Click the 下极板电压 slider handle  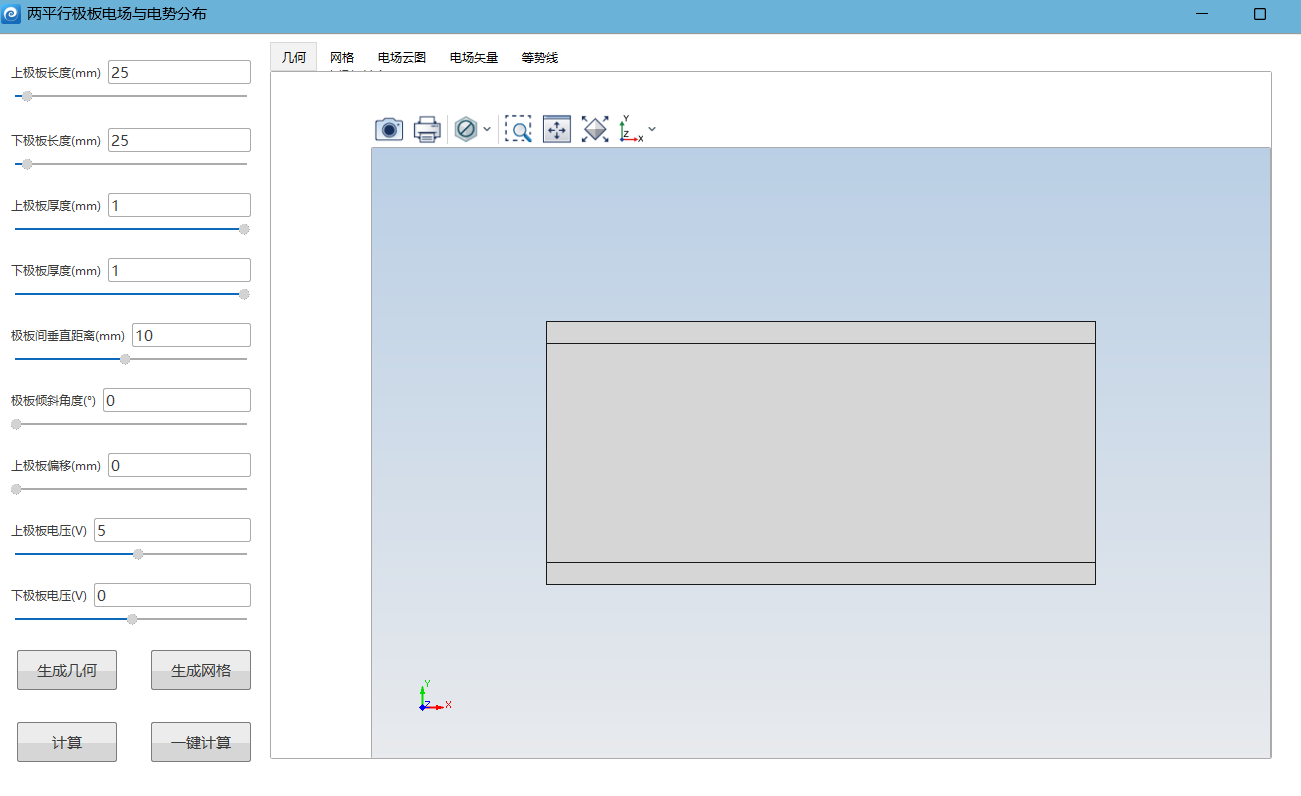(x=132, y=619)
